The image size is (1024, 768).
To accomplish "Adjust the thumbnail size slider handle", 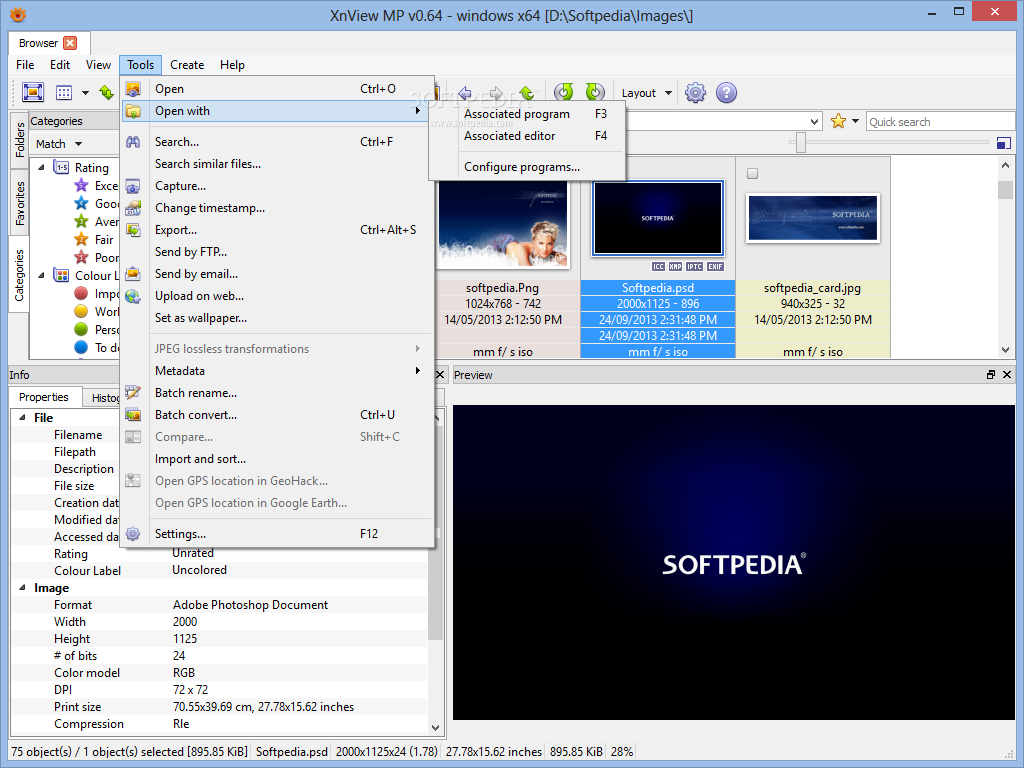I will tap(801, 142).
